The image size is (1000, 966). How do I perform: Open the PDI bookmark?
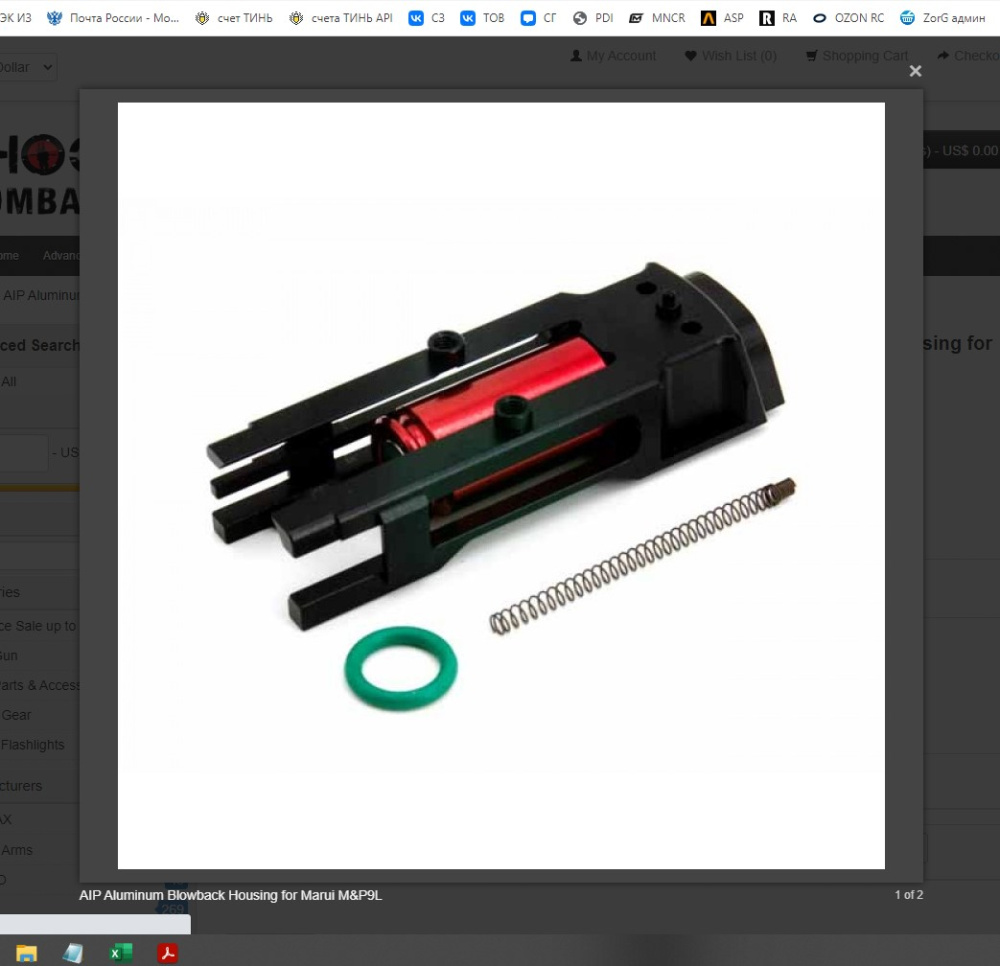[592, 18]
